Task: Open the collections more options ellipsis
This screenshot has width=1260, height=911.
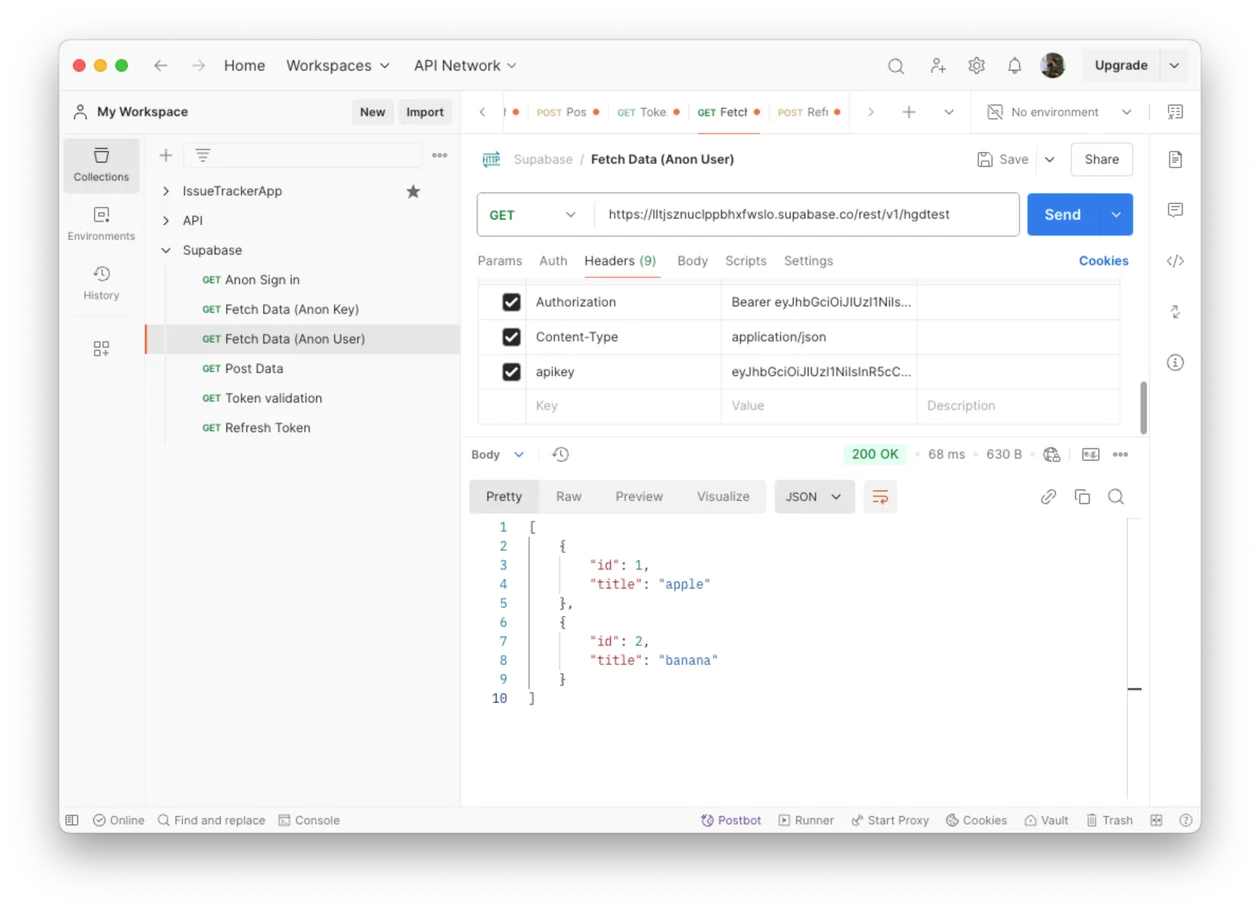Action: [x=439, y=155]
